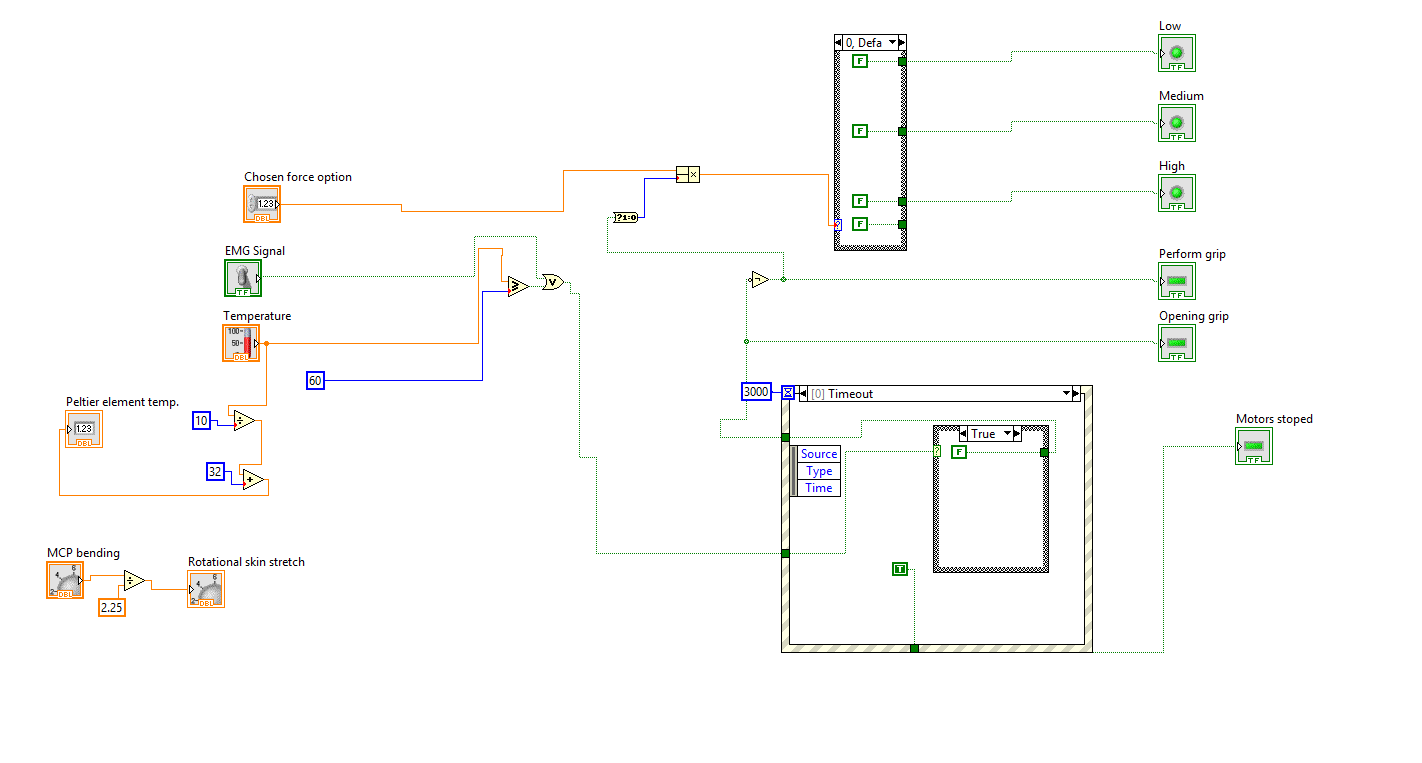This screenshot has height=763, width=1422.
Task: Click the 'EMG Signal' label
Action: click(x=255, y=251)
